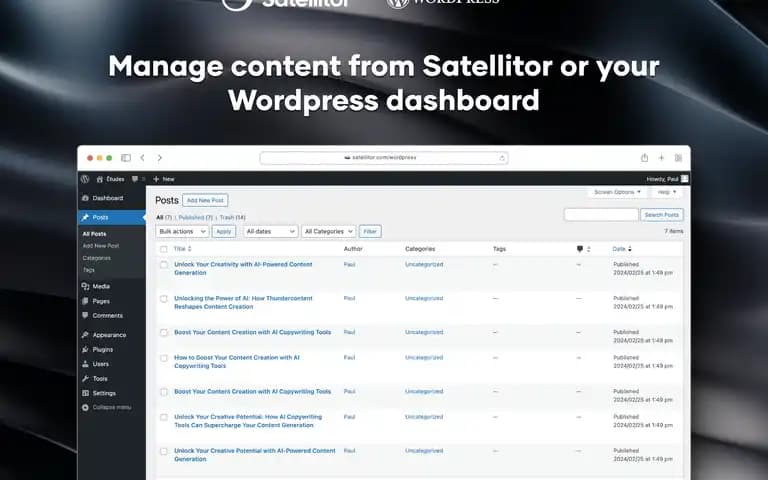Expand the Help panel
Image resolution: width=768 pixels, height=480 pixels.
[667, 192]
